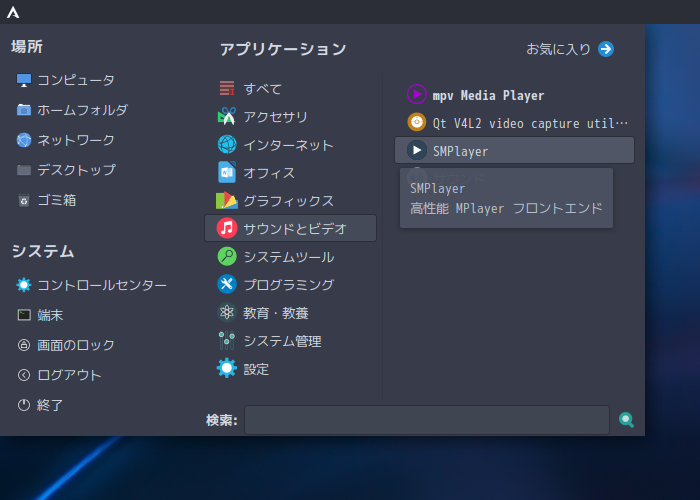Viewport: 700px width, 500px height.
Task: Select サウンドとビデオ category label
Action: (295, 229)
